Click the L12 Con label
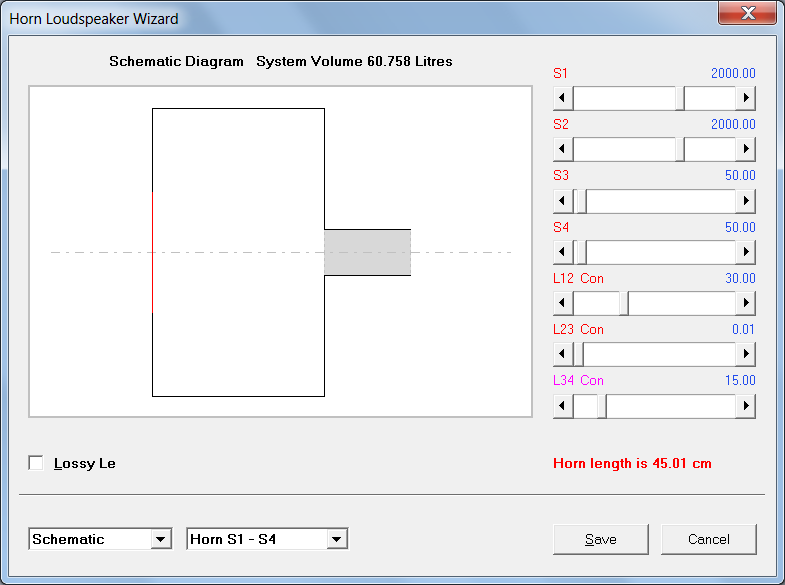785x585 pixels. (578, 278)
